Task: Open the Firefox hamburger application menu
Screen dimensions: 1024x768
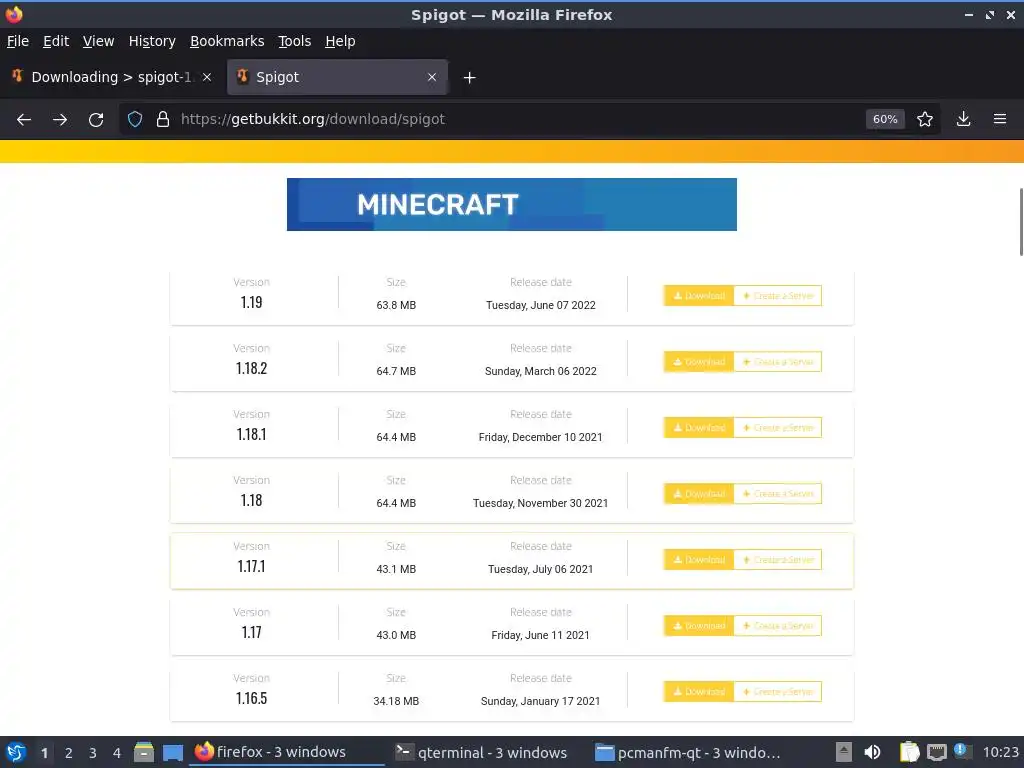Action: point(1000,120)
